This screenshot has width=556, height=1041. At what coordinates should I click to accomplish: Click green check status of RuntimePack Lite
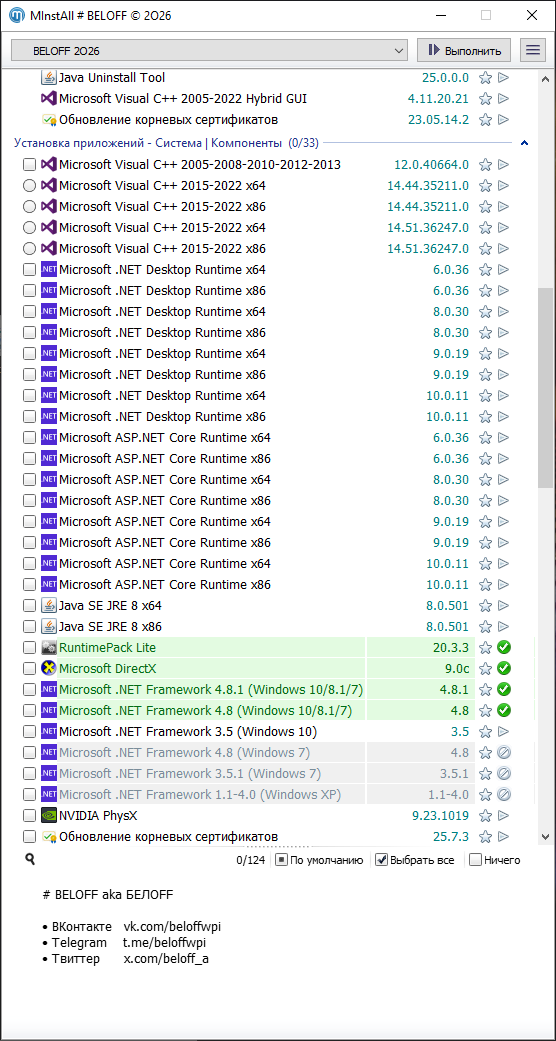pos(504,647)
